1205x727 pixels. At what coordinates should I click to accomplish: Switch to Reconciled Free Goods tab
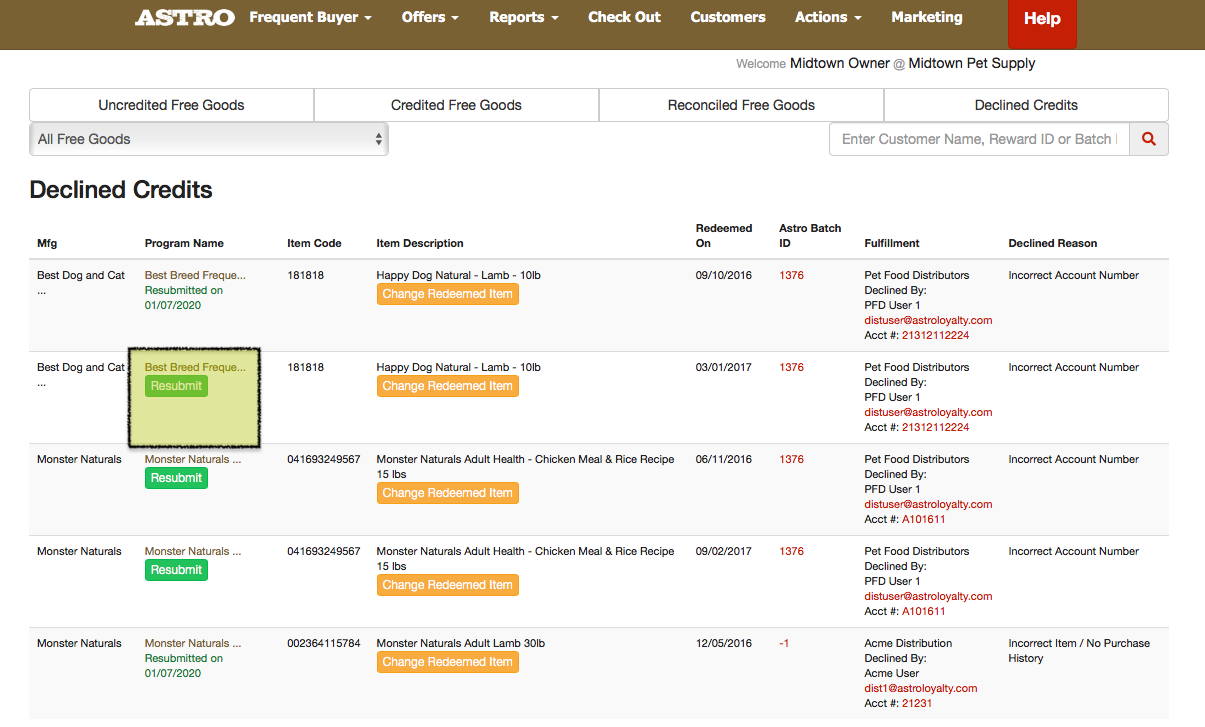click(741, 105)
